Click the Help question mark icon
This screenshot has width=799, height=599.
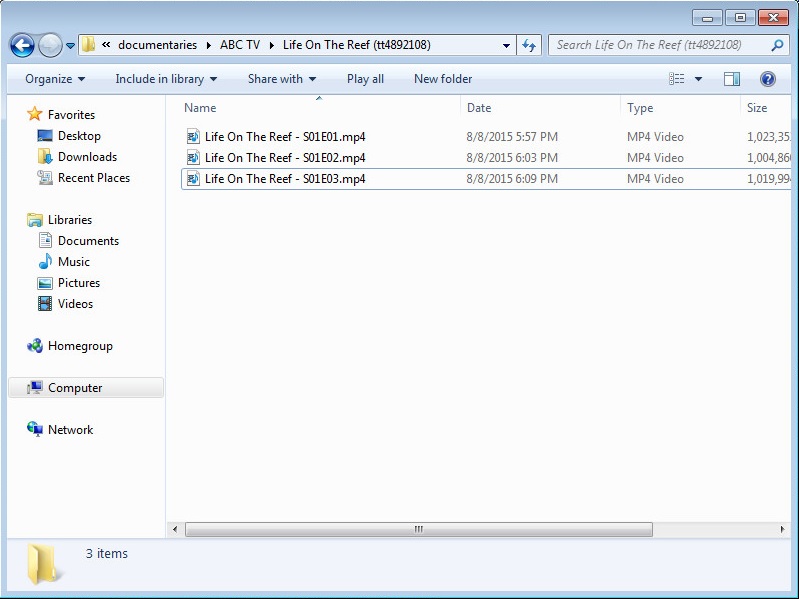click(x=767, y=79)
